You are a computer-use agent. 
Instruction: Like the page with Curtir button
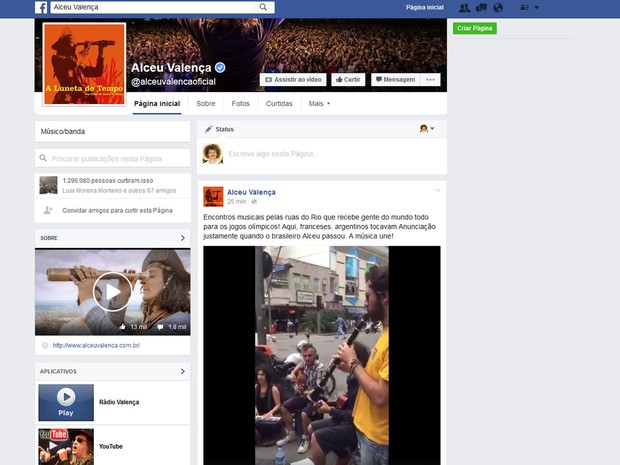point(348,79)
